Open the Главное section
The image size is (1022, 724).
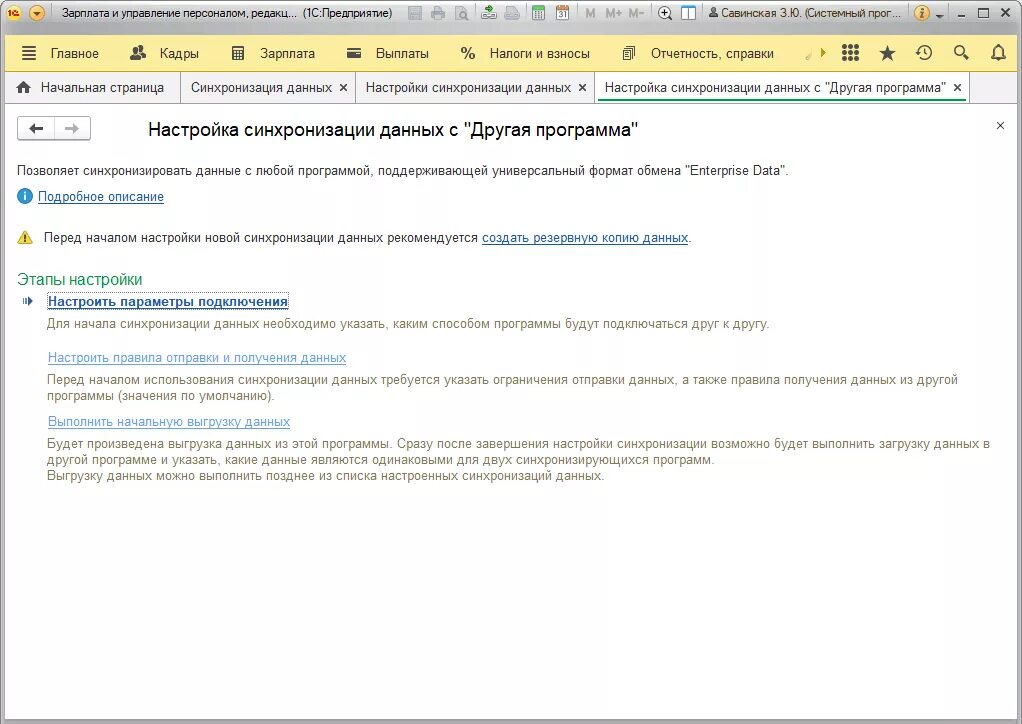pyautogui.click(x=74, y=53)
